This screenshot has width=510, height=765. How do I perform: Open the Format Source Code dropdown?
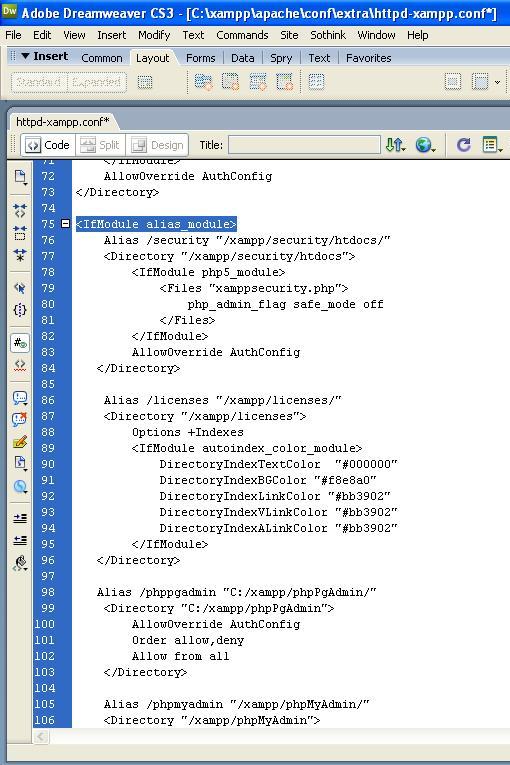20,563
